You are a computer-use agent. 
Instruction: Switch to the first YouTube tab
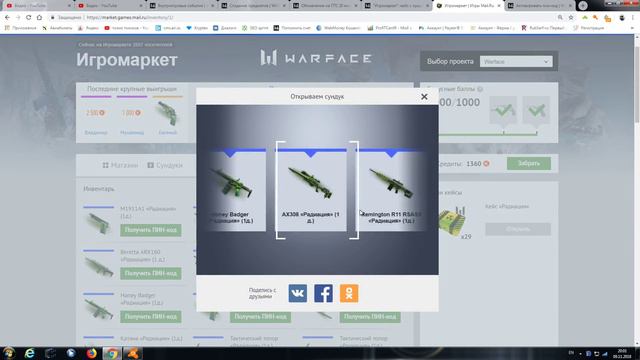click(37, 5)
